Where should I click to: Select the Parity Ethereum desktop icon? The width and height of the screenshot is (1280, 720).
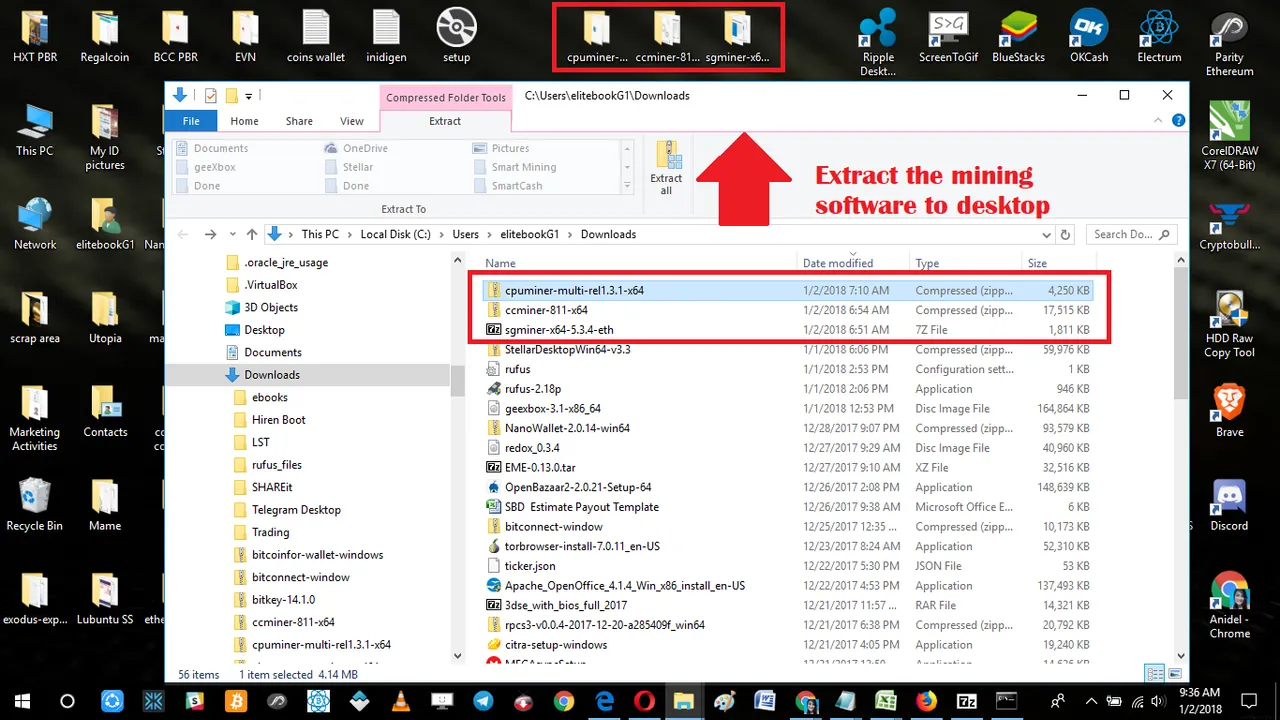(1229, 43)
